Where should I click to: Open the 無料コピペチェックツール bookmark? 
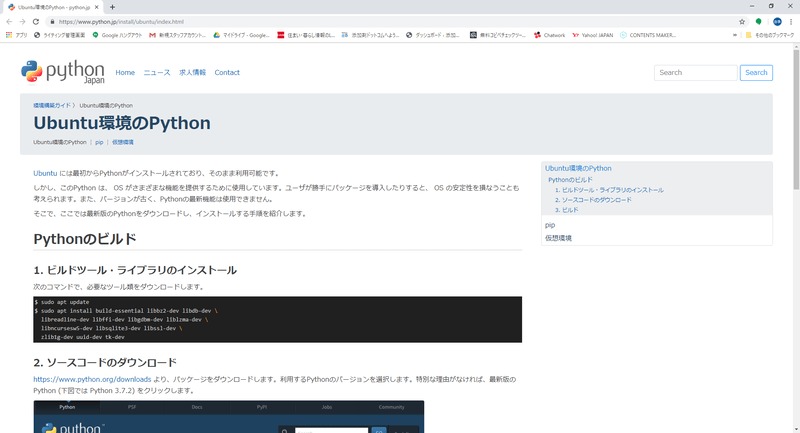497,35
